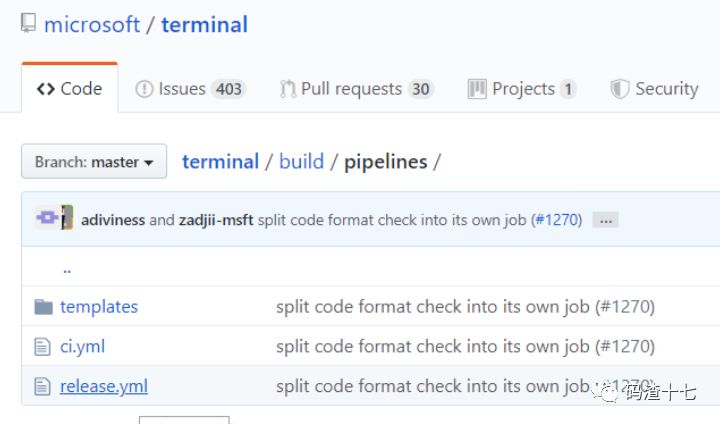This screenshot has height=424, width=720.
Task: Open the terminal repository title link
Action: pyautogui.click(x=204, y=24)
